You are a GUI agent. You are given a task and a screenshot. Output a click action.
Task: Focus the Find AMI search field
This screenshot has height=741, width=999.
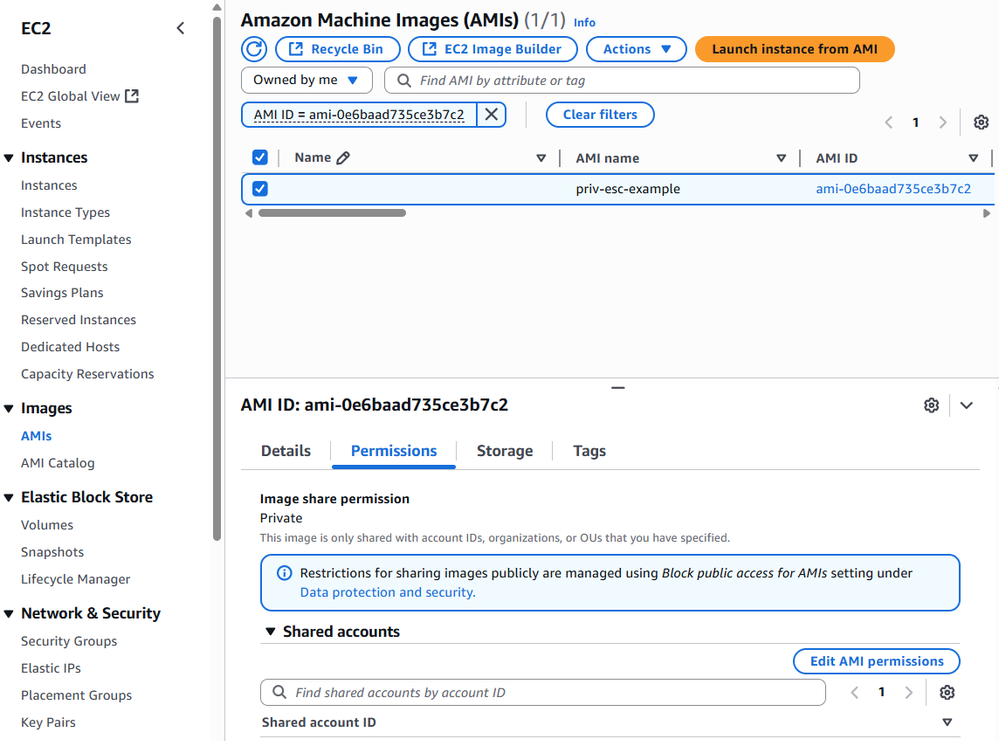[x=622, y=80]
